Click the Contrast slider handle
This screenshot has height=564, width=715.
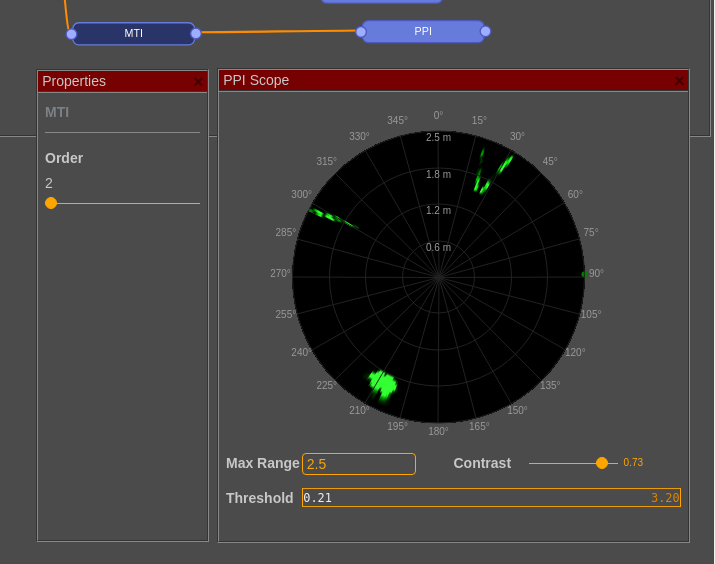point(602,463)
